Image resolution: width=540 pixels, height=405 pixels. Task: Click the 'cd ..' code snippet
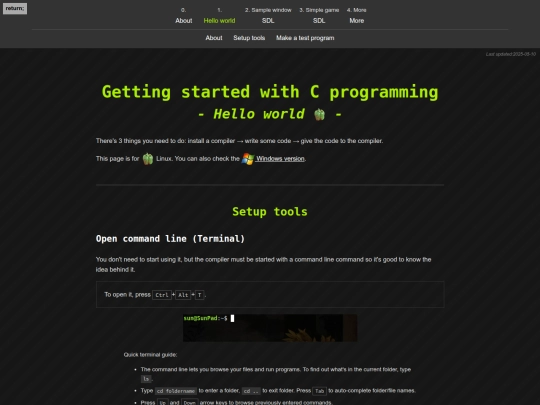(x=251, y=391)
